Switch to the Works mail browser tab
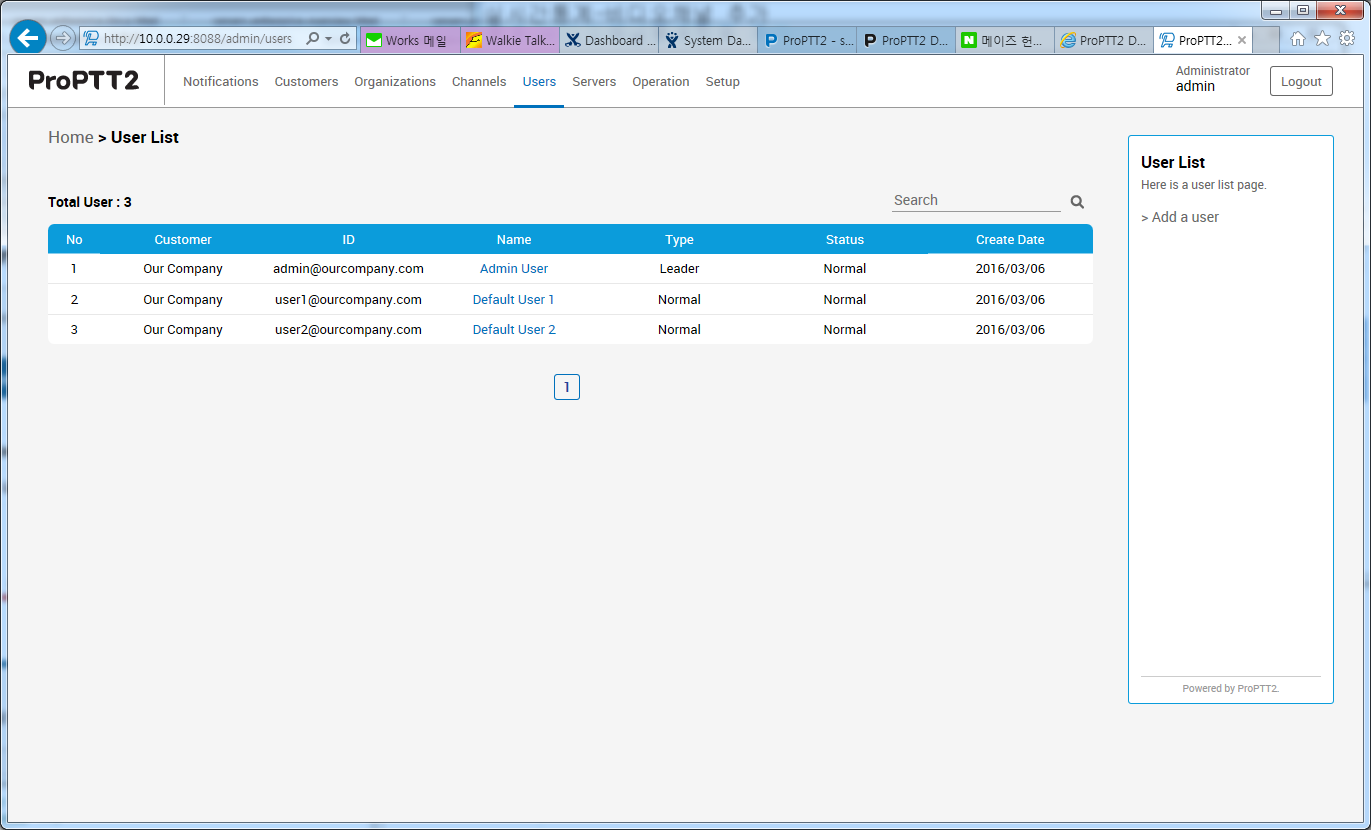The height and width of the screenshot is (830, 1371). click(410, 41)
